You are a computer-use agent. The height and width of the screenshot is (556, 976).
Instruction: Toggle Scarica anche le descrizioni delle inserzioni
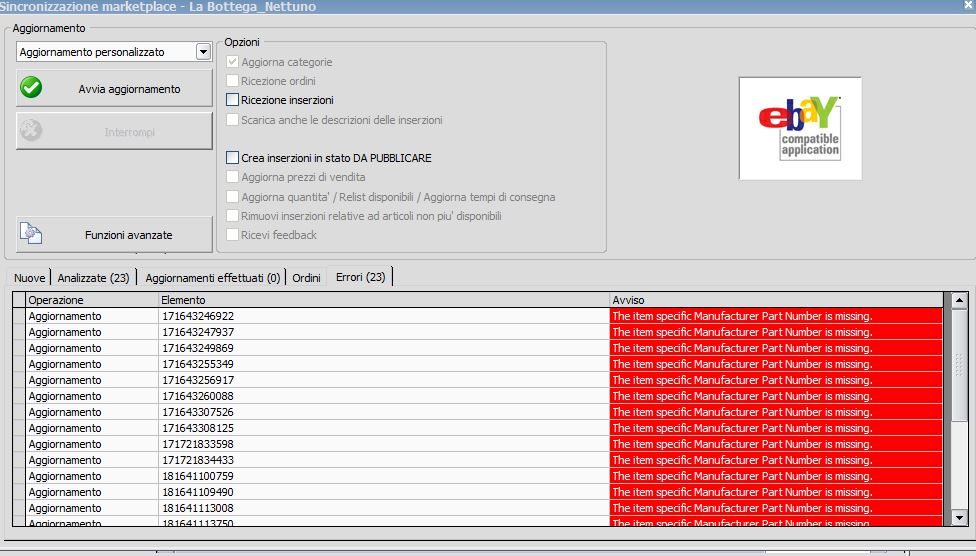[x=232, y=120]
